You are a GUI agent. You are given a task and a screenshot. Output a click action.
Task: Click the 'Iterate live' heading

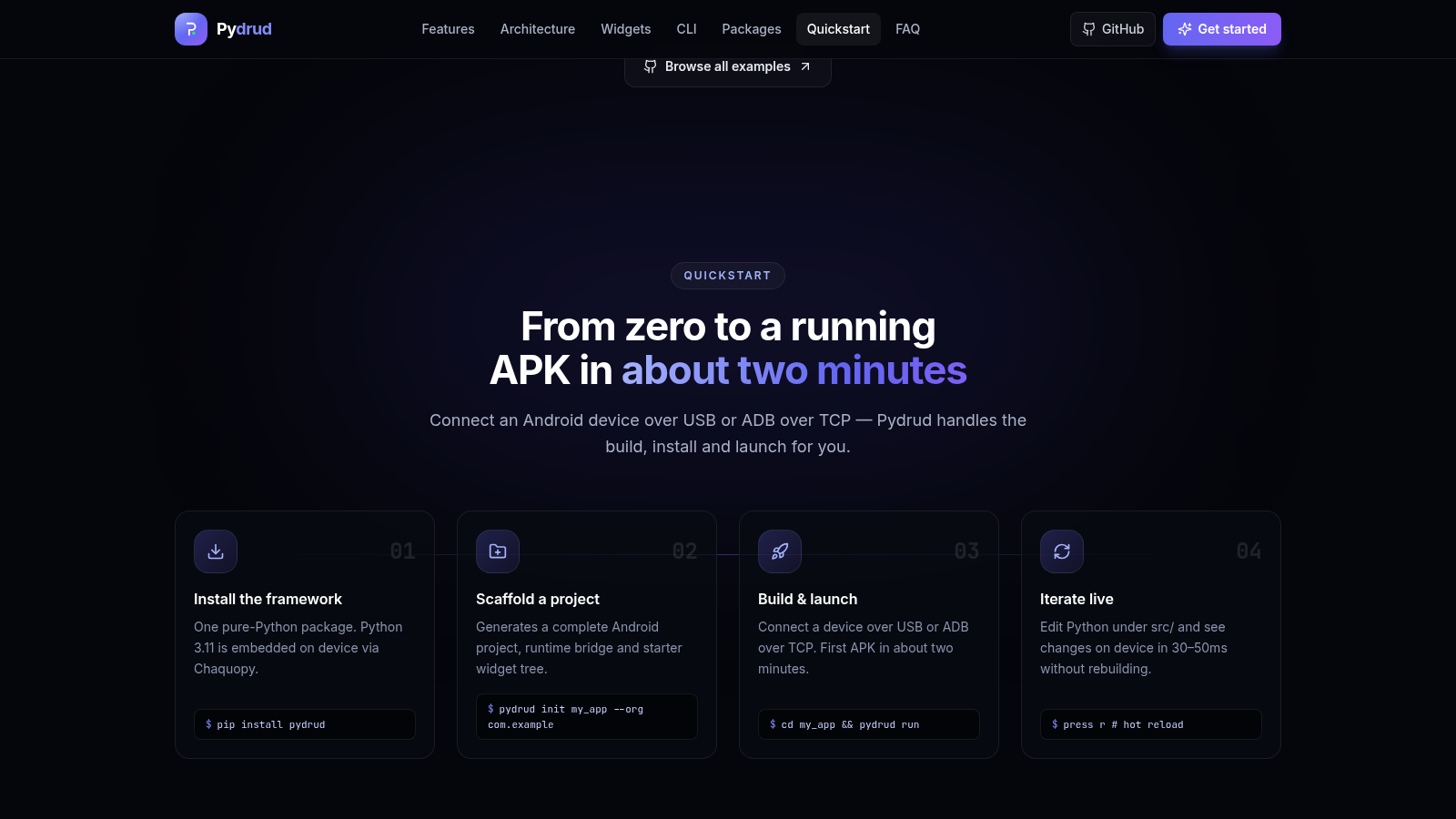click(1077, 599)
